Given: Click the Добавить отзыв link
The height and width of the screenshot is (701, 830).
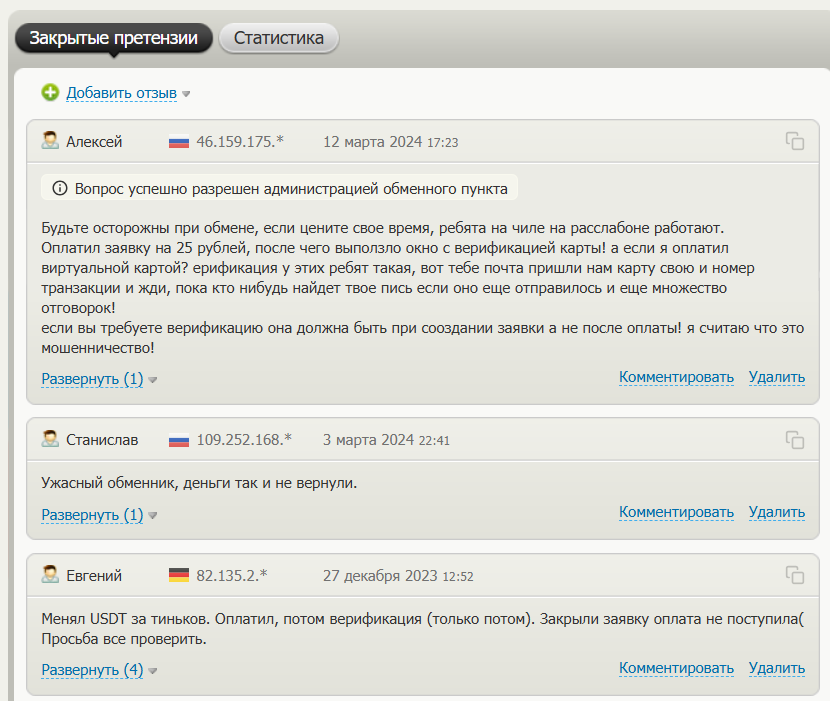Looking at the screenshot, I should [121, 93].
